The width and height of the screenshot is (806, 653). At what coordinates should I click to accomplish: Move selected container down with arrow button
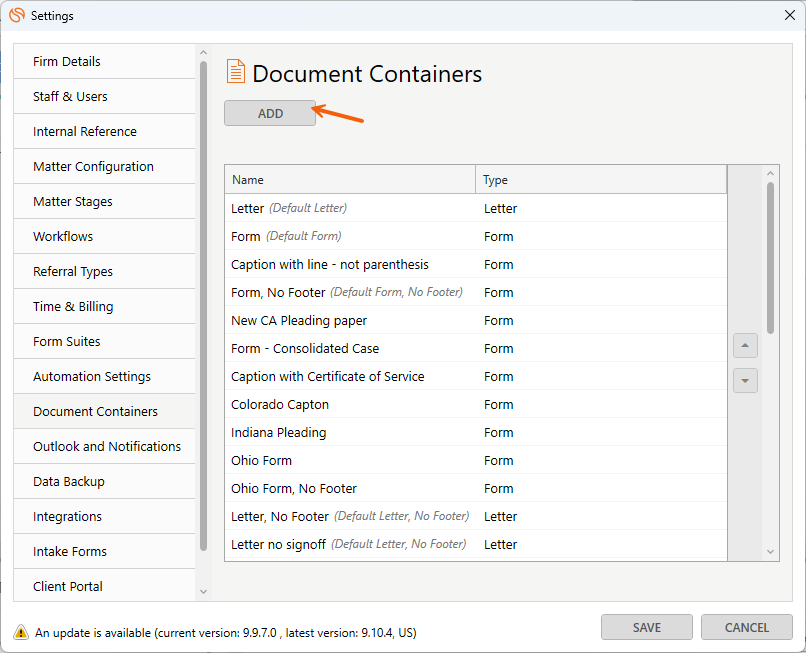pyautogui.click(x=745, y=381)
